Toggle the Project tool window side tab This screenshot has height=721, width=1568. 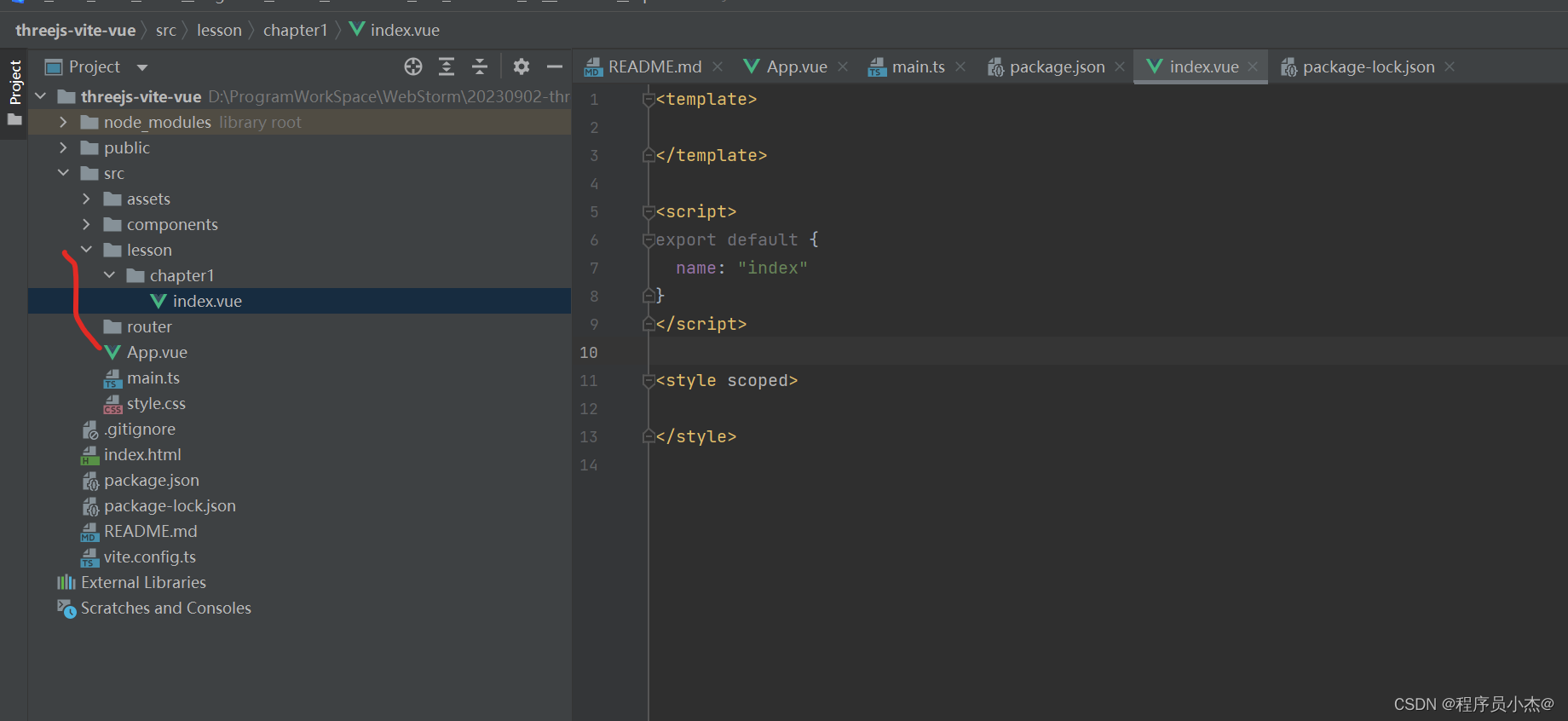[14, 92]
